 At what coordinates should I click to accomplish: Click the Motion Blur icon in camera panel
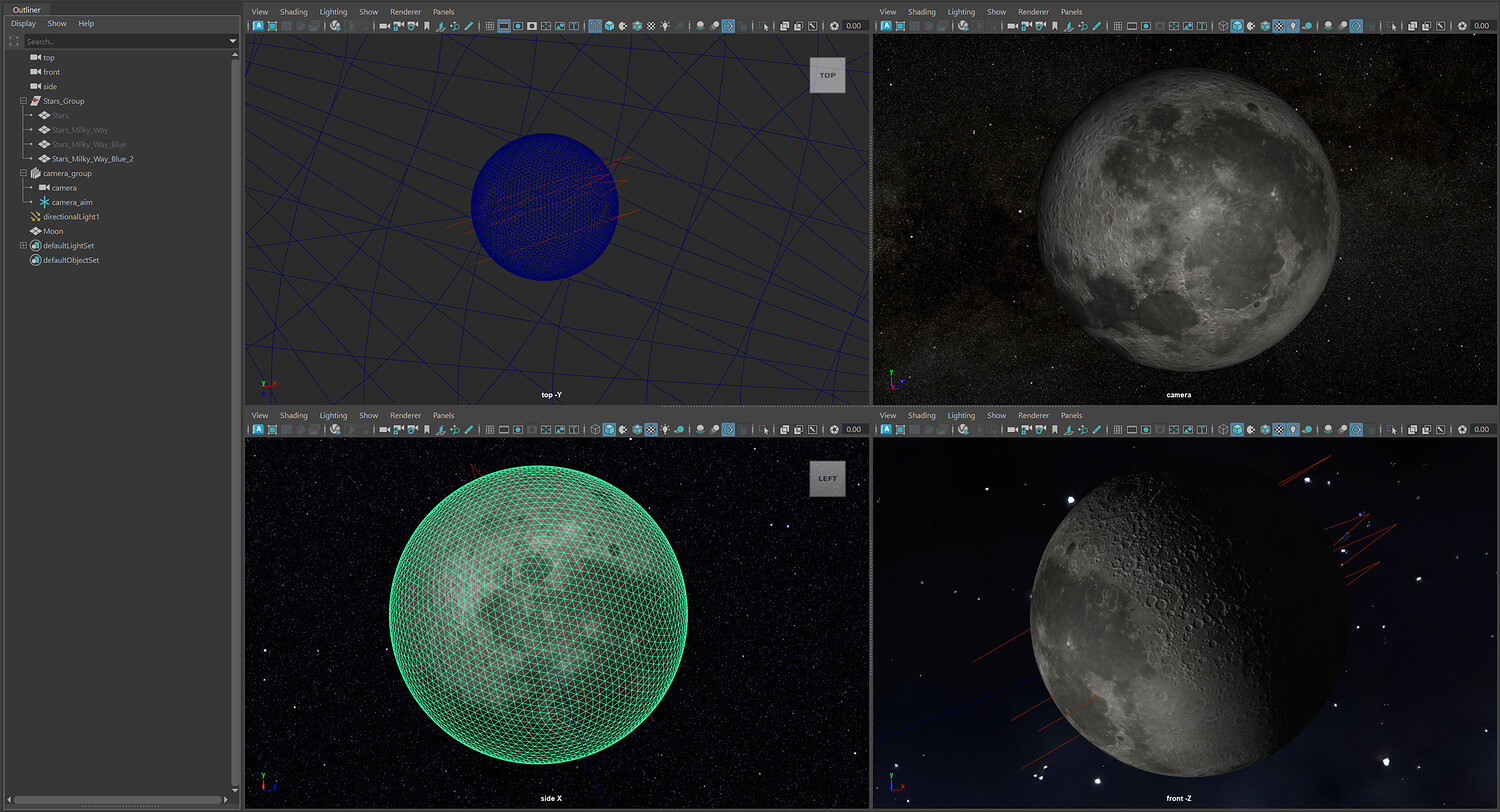1341,26
